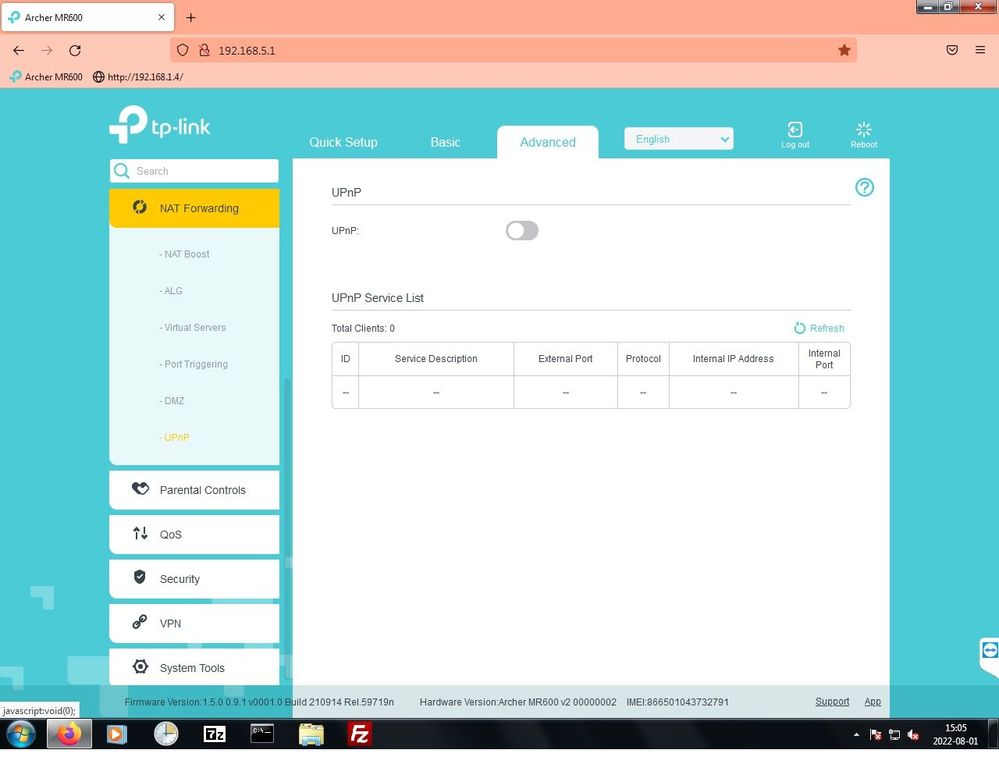The height and width of the screenshot is (771, 999).
Task: Switch to the Quick Setup tab
Action: point(343,142)
